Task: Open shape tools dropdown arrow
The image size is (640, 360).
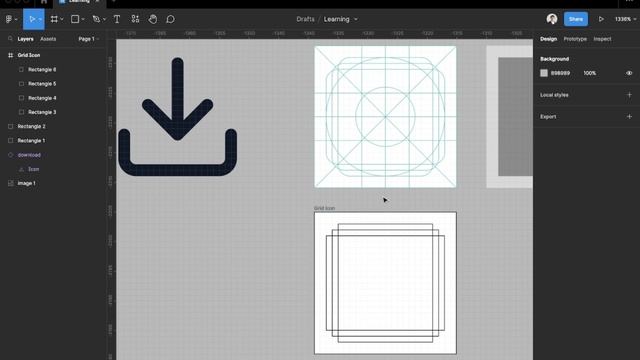Action: click(83, 20)
